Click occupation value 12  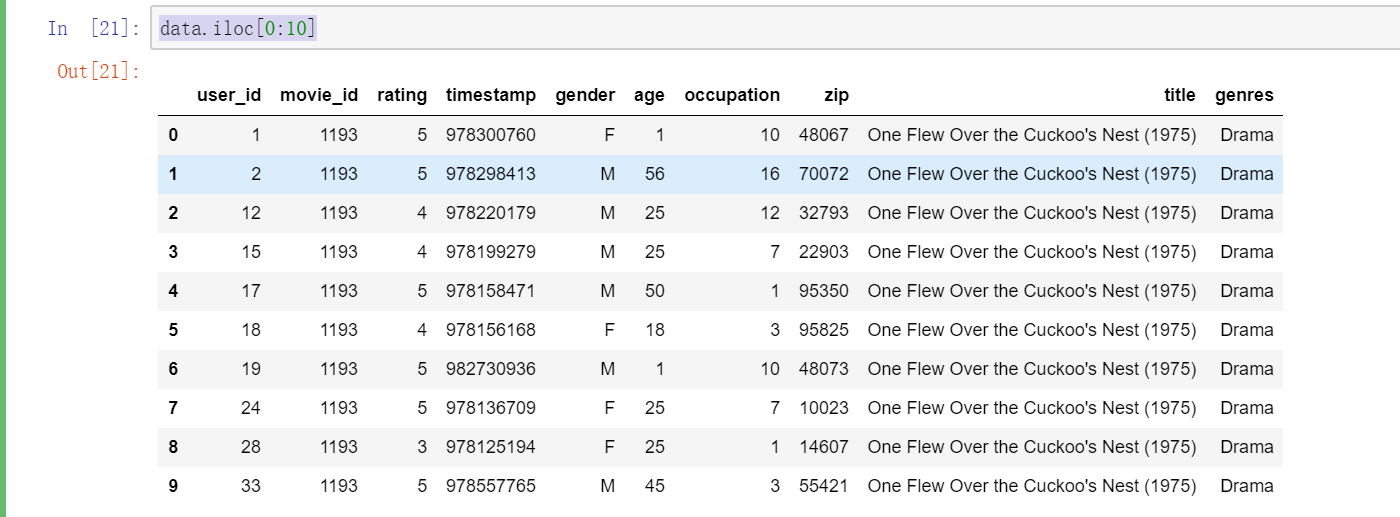pos(770,213)
